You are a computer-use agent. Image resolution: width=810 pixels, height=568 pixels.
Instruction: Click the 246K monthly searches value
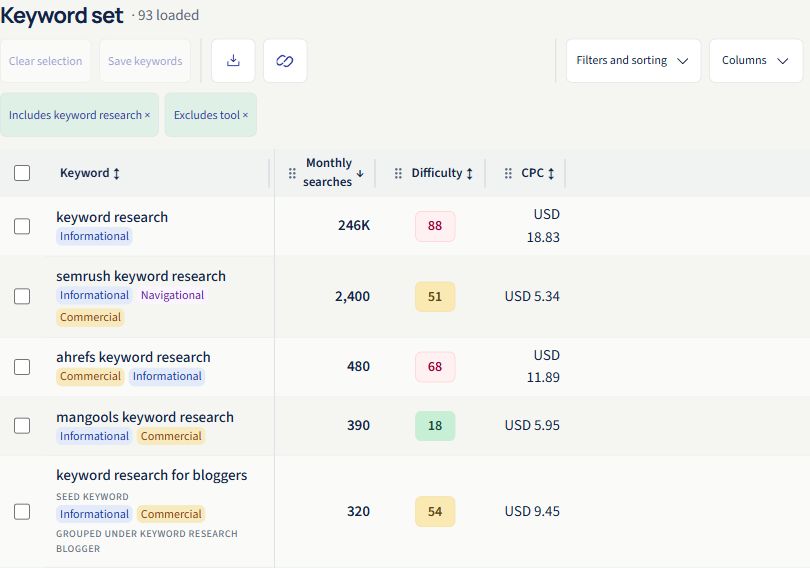(x=354, y=226)
